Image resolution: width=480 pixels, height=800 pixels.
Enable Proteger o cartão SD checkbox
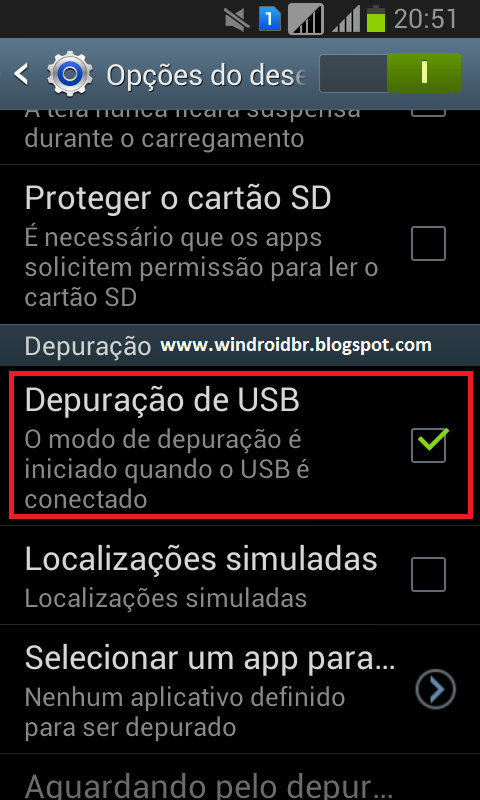[428, 243]
